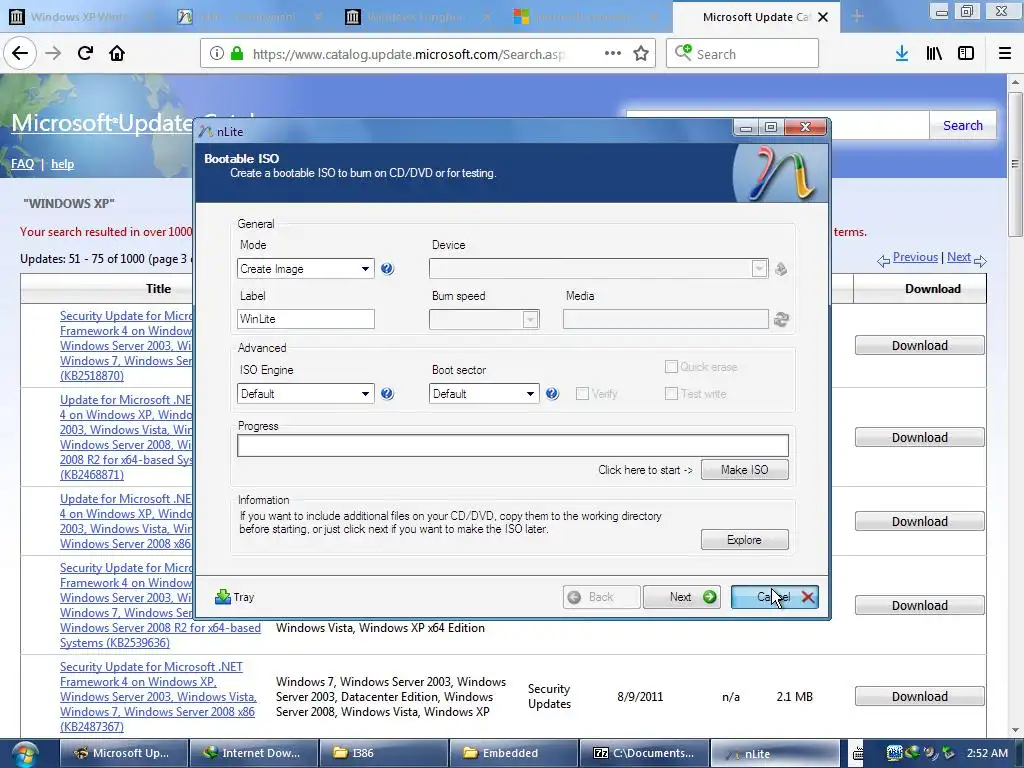Open C:\Documents... 7-Zip taskbar item

click(x=643, y=753)
